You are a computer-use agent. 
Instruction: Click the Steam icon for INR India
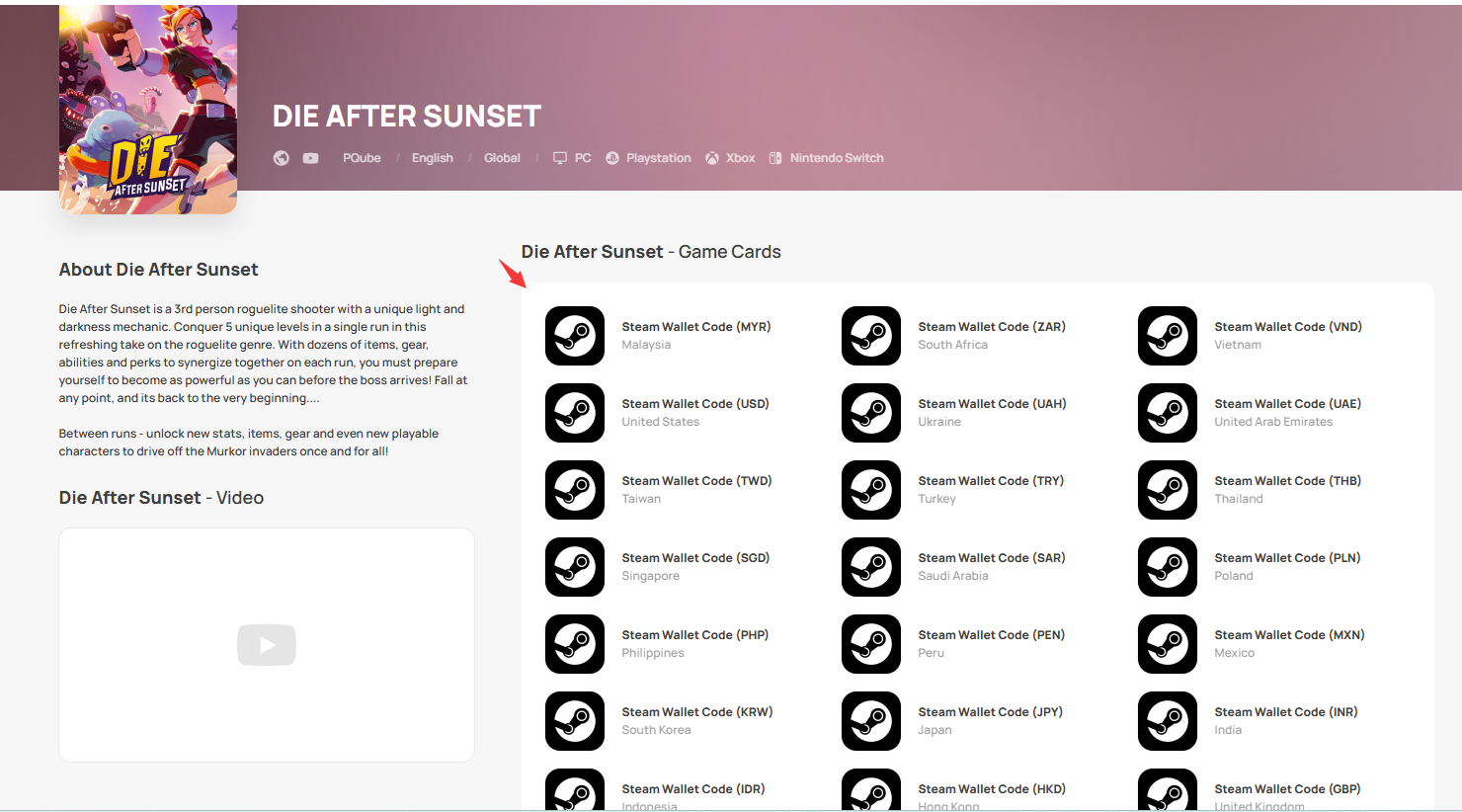pyautogui.click(x=1168, y=721)
